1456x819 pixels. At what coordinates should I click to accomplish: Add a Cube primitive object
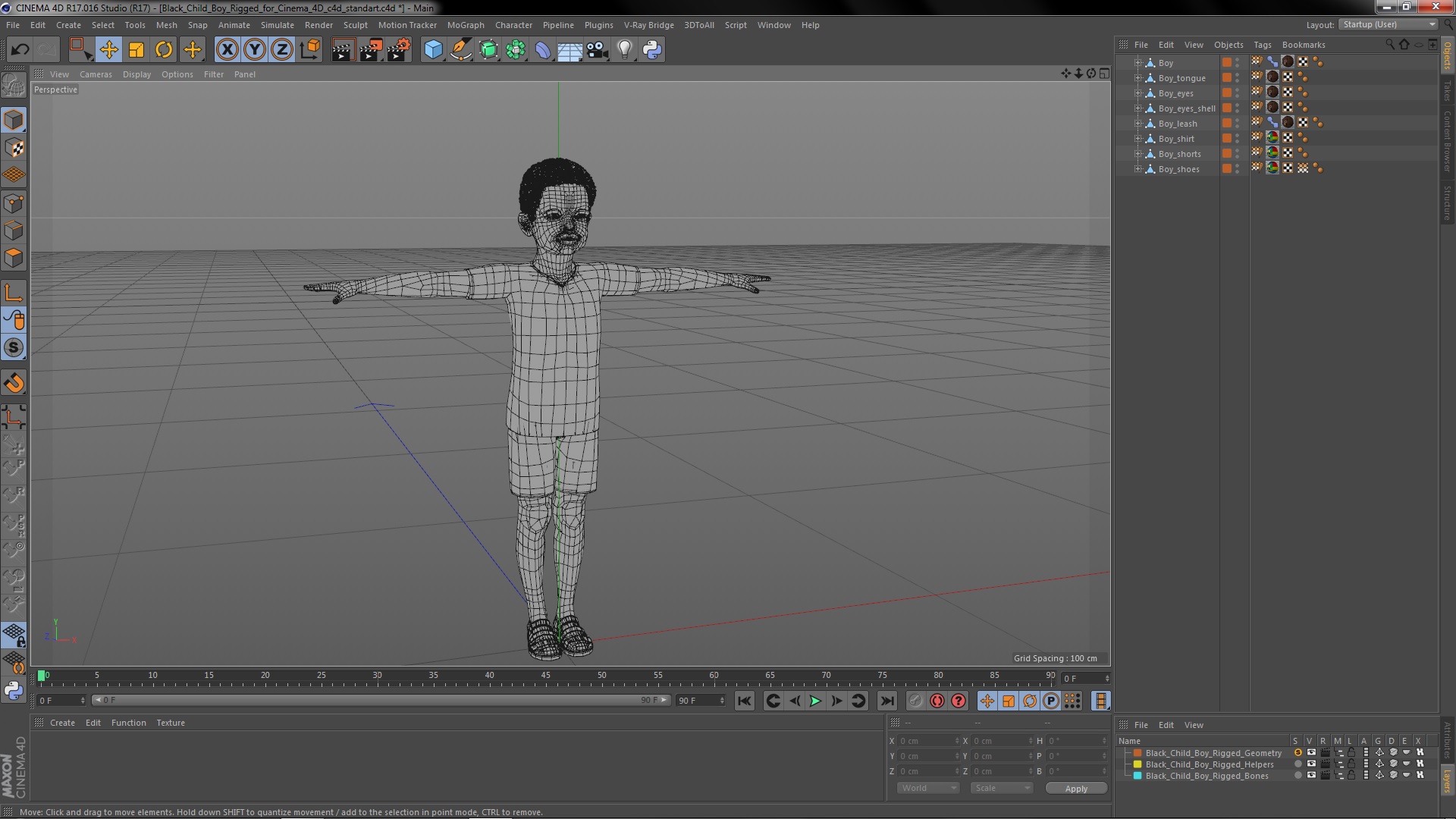point(433,50)
